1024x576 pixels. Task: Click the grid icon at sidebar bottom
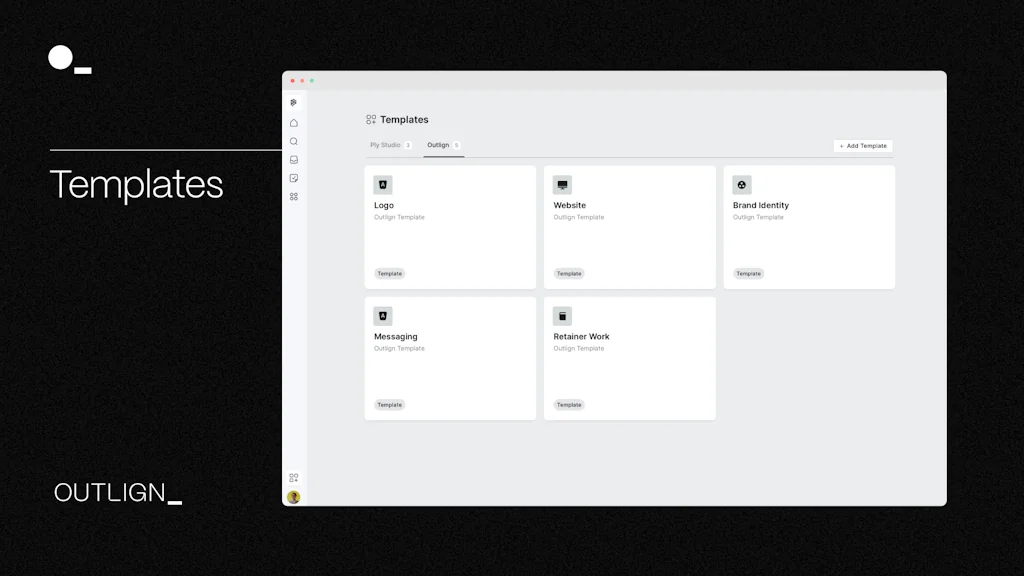tap(293, 478)
